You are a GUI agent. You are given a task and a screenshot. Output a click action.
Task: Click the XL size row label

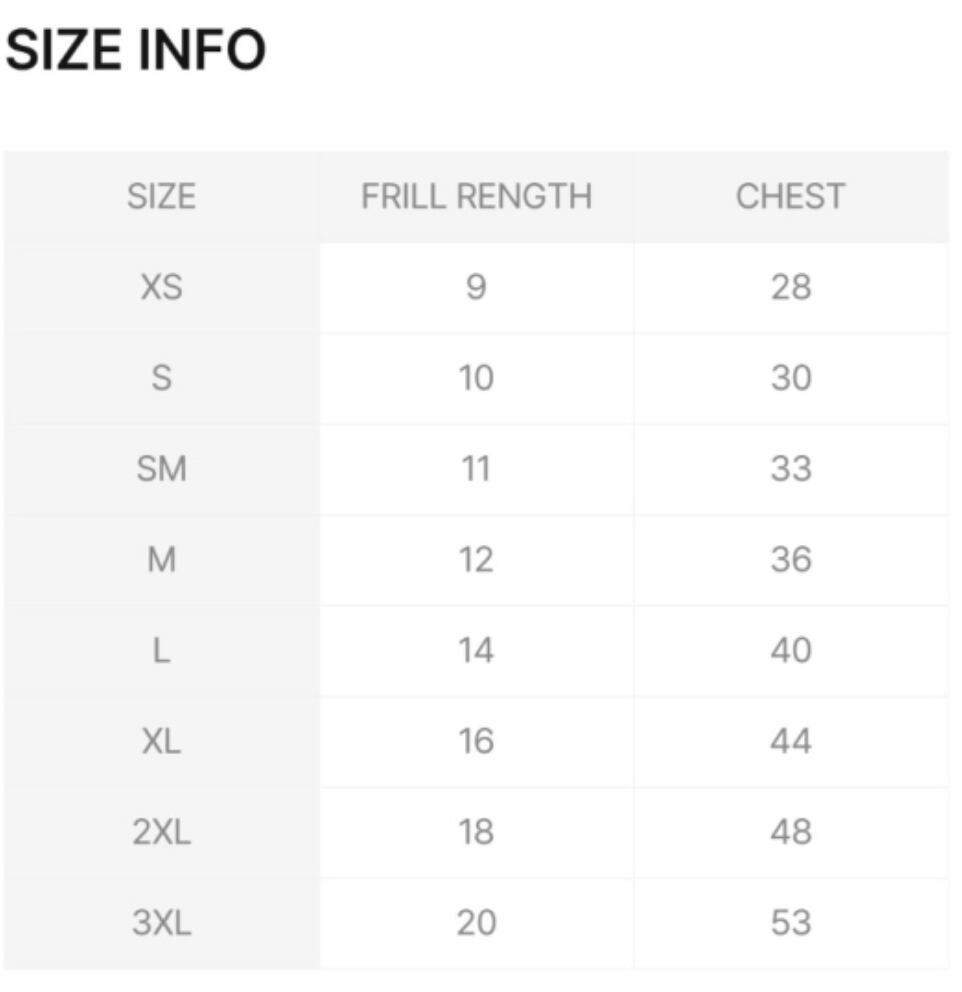coord(161,742)
